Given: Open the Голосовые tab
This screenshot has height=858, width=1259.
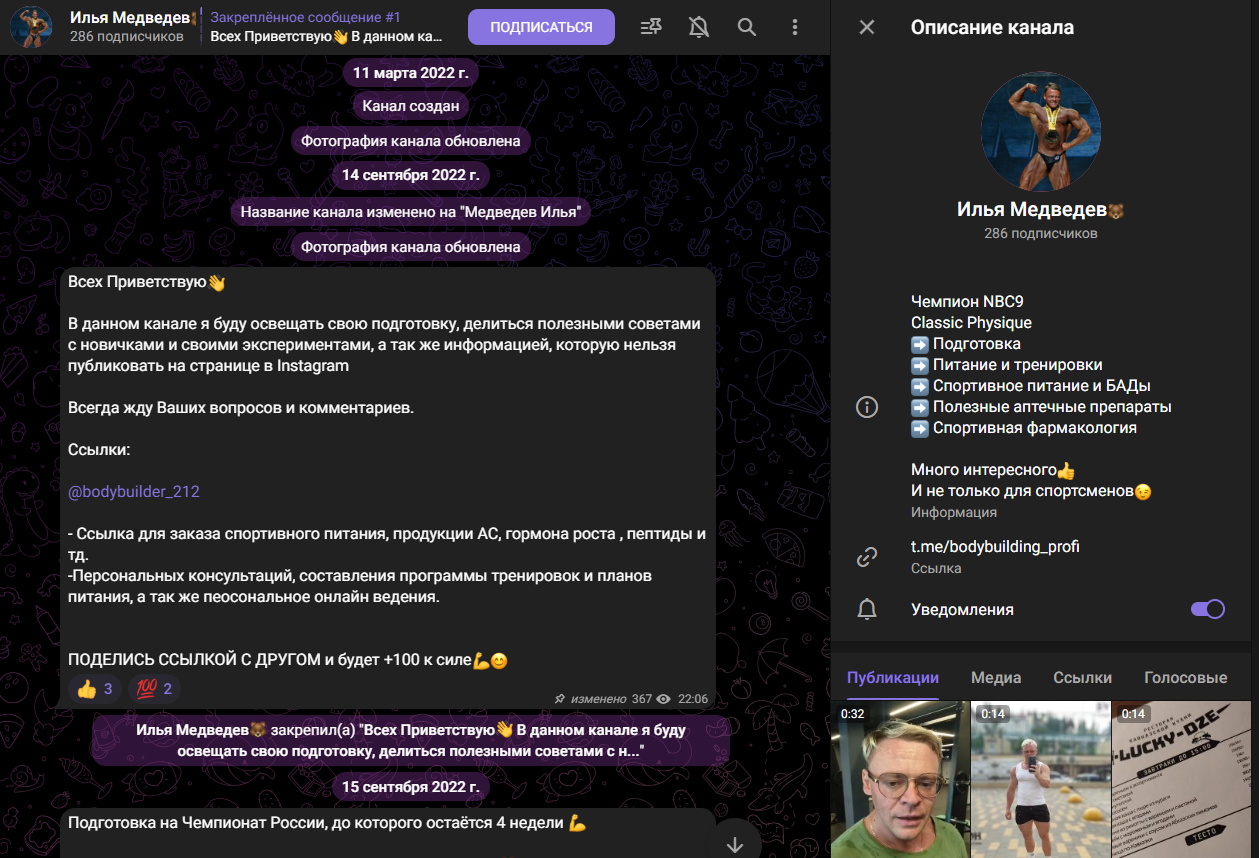Looking at the screenshot, I should (1185, 678).
